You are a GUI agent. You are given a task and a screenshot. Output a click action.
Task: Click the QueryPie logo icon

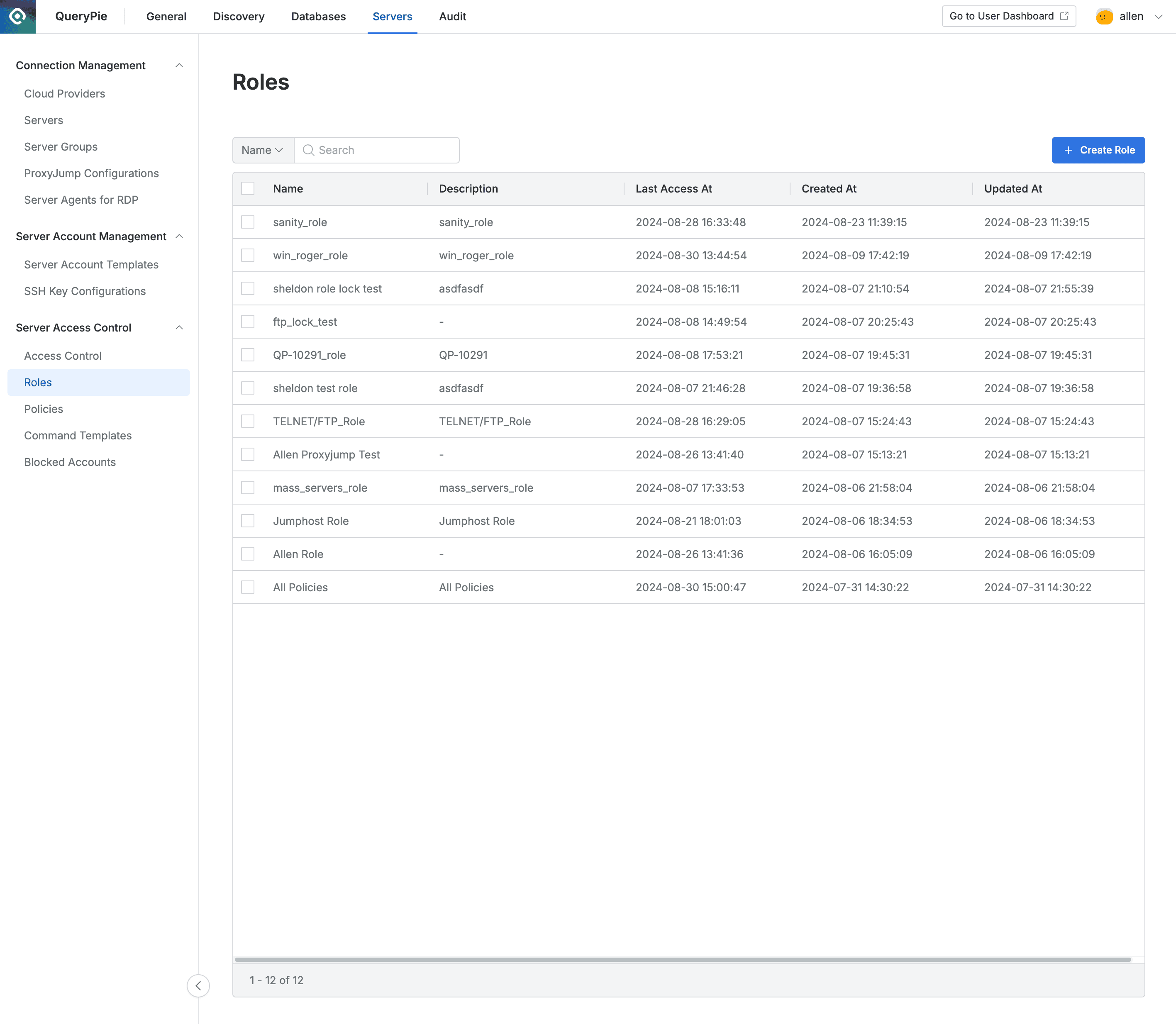coord(17,17)
